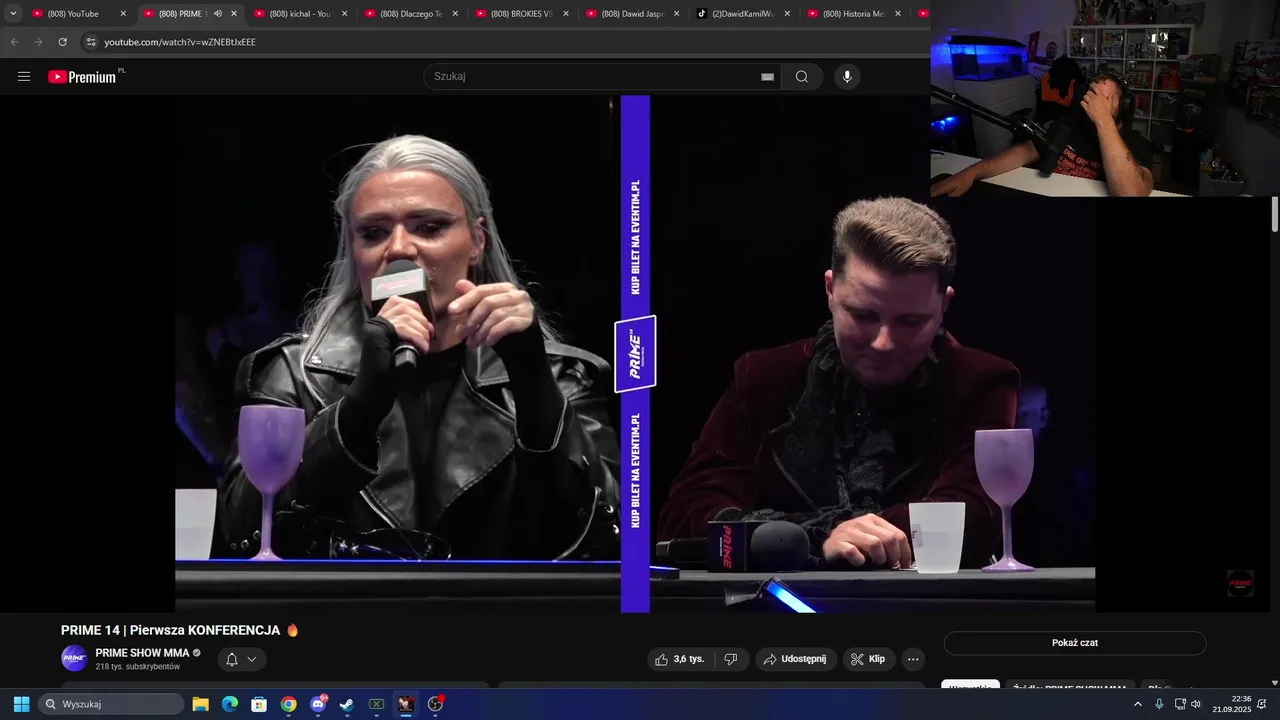
Task: Open the notification bell dropdown for channel
Action: point(240,659)
